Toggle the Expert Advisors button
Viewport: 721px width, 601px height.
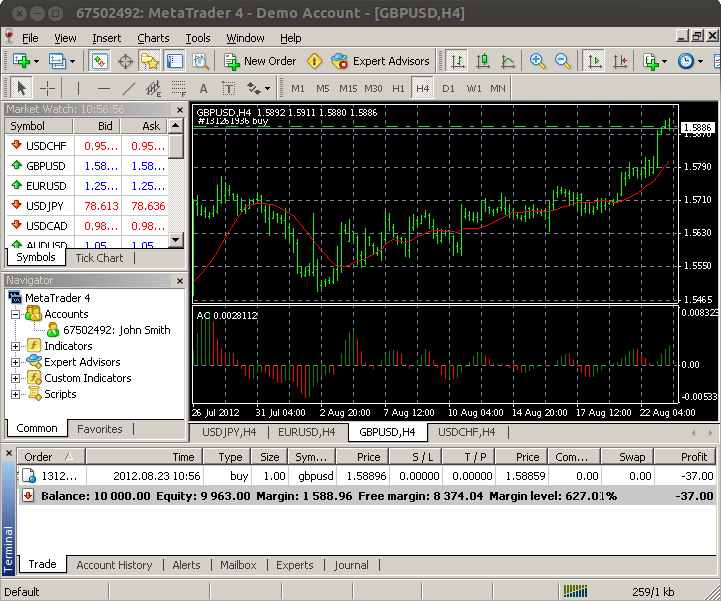click(380, 61)
